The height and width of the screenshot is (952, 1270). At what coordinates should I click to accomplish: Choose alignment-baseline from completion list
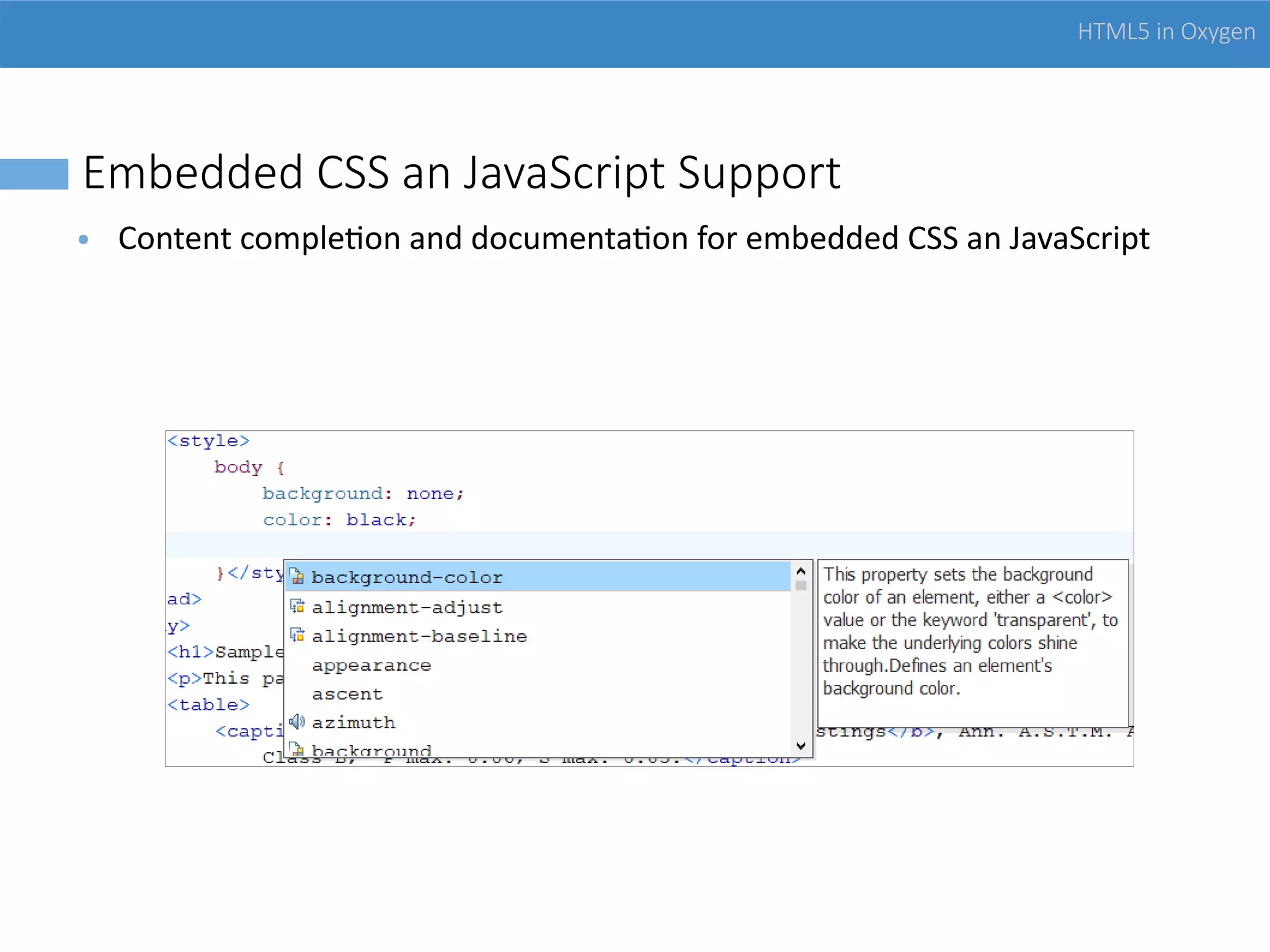click(x=538, y=636)
